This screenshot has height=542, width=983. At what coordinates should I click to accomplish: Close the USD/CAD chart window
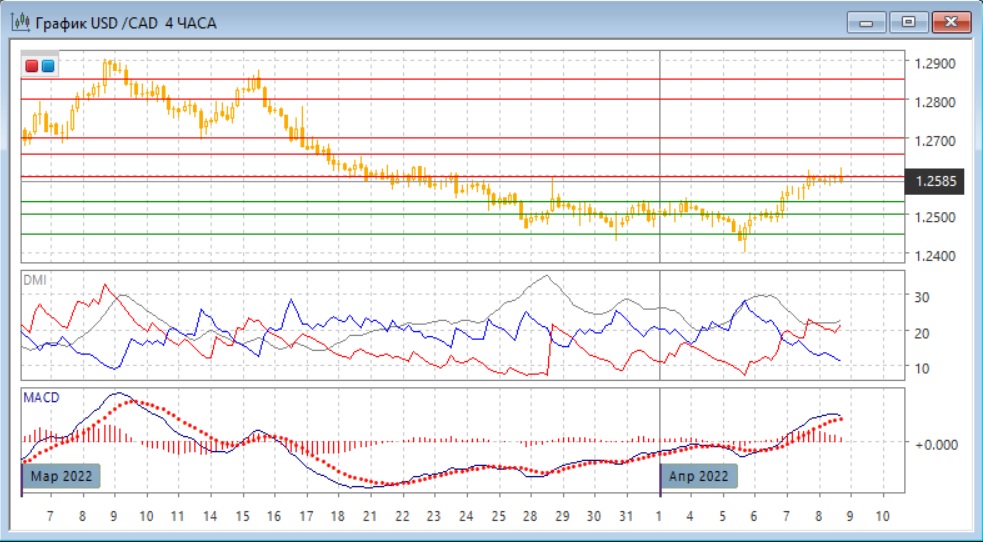951,22
